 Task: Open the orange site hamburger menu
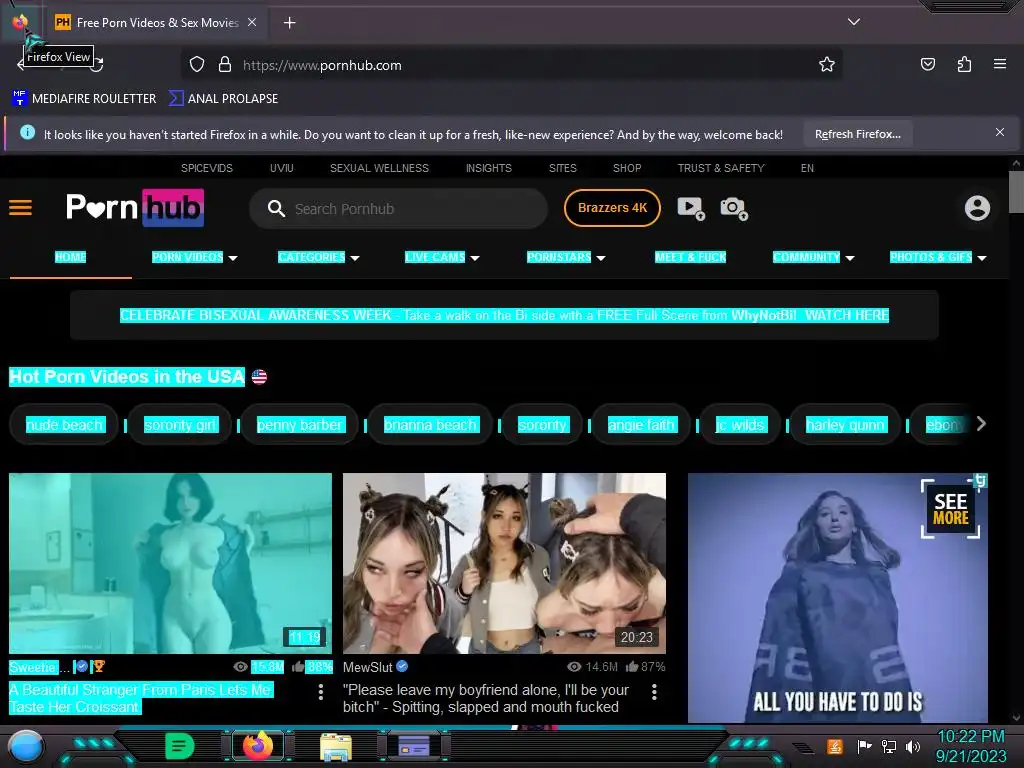tap(20, 208)
